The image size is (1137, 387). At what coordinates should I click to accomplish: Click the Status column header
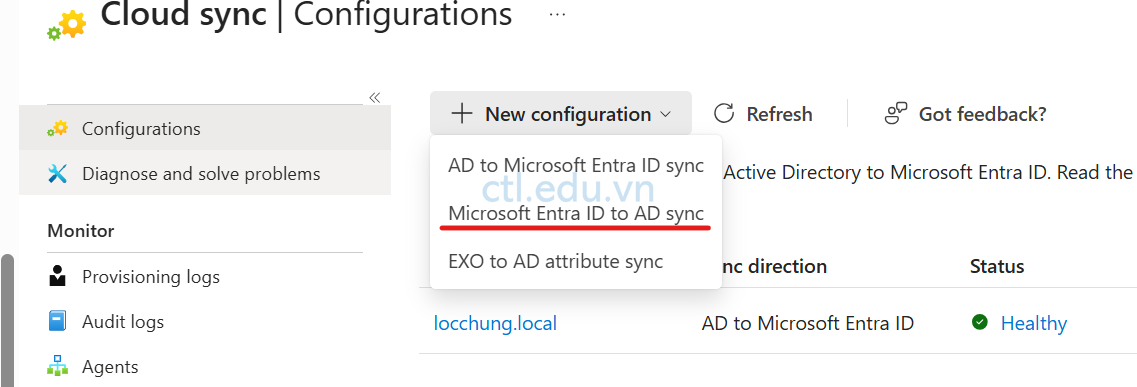(996, 267)
